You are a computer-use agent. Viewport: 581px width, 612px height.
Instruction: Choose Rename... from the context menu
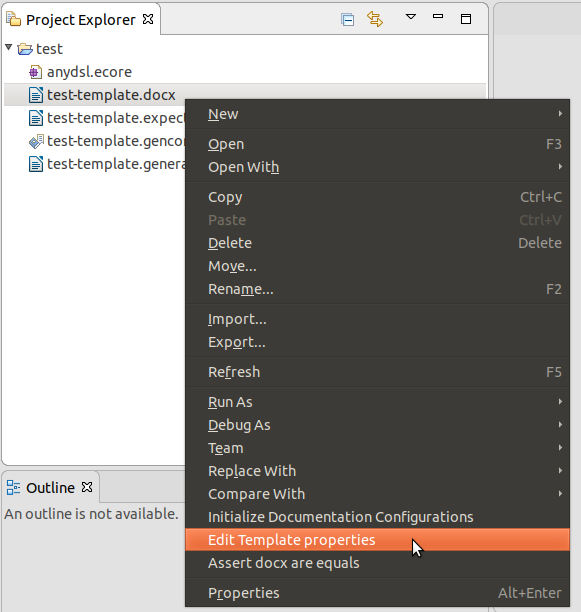tap(377, 289)
